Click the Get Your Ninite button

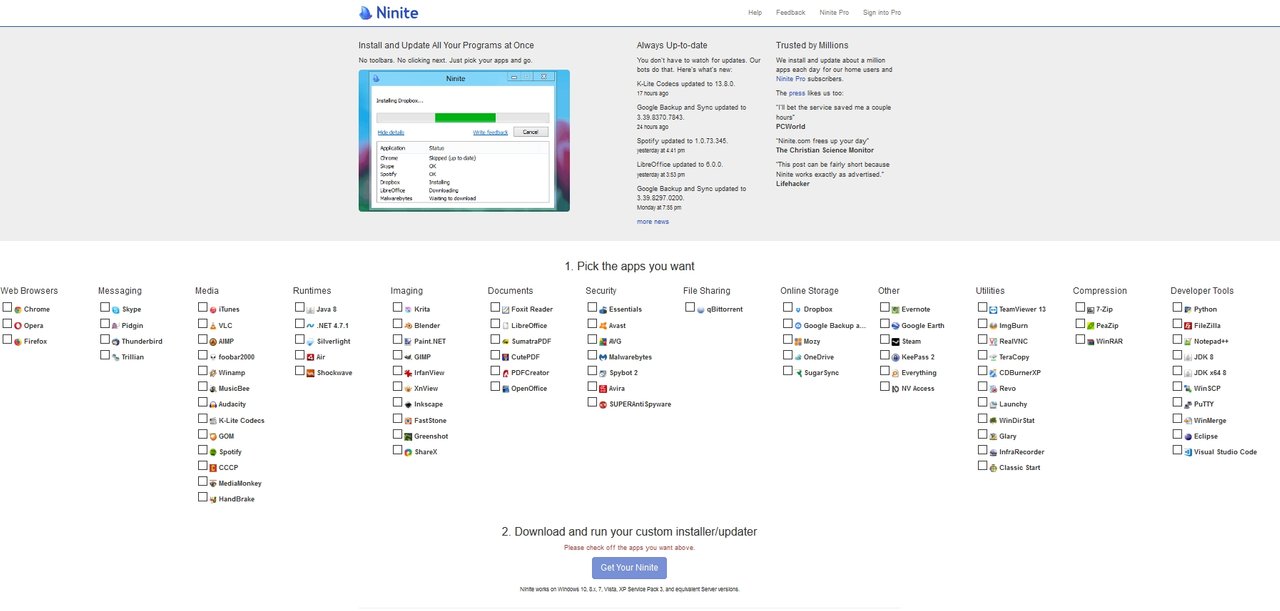[x=629, y=568]
